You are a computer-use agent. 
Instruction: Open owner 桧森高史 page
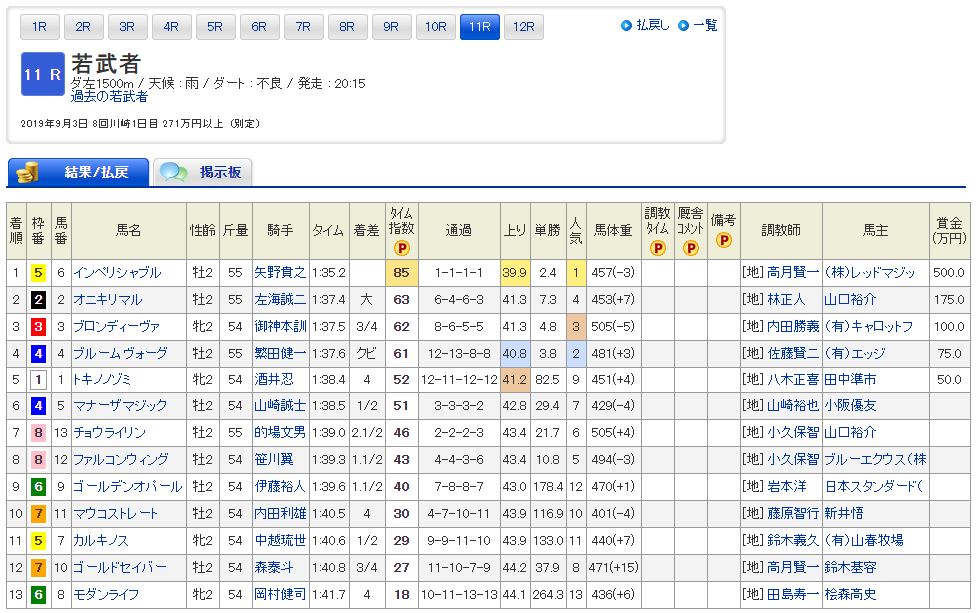coord(850,594)
